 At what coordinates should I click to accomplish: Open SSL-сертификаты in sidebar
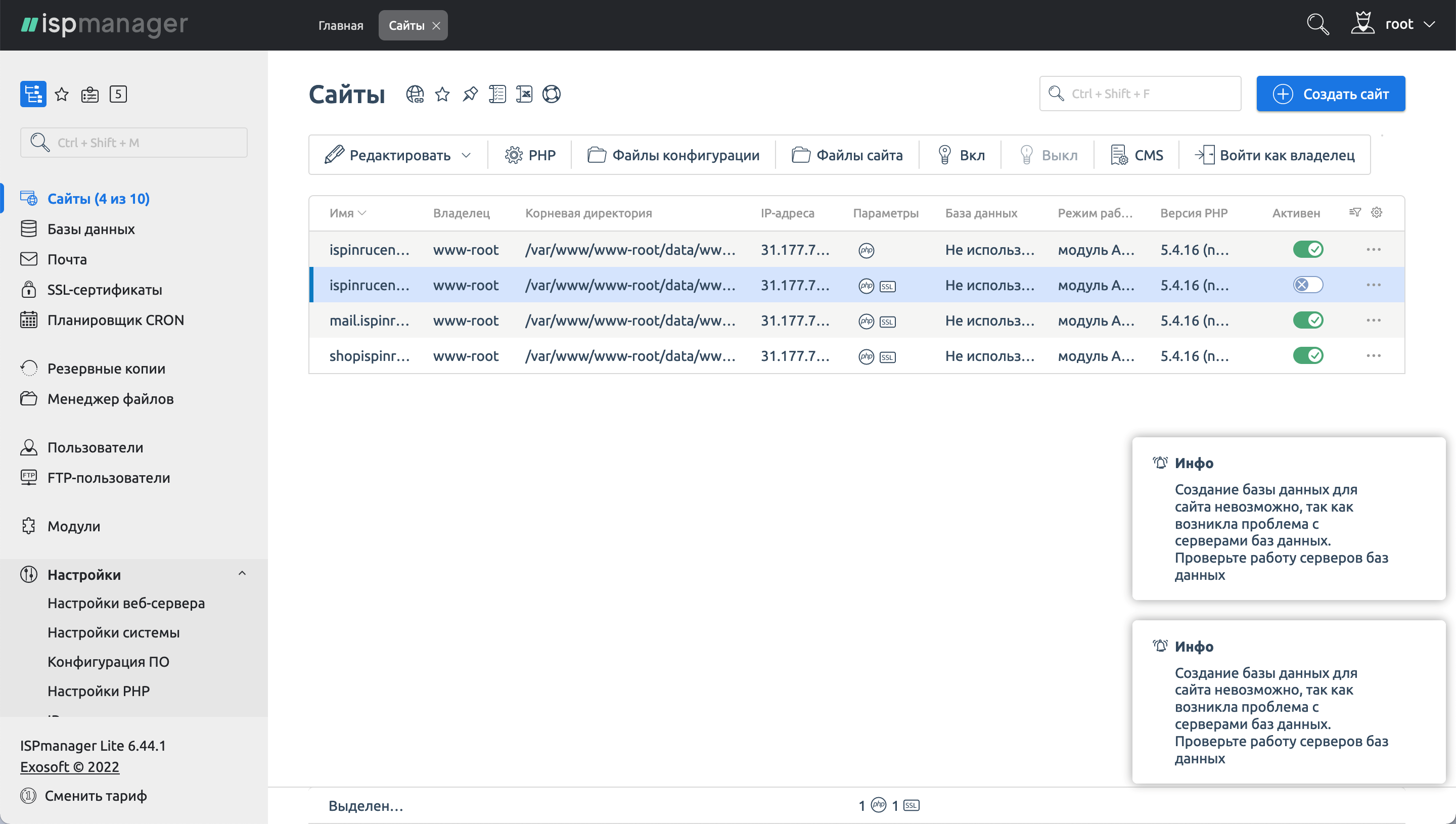point(105,290)
